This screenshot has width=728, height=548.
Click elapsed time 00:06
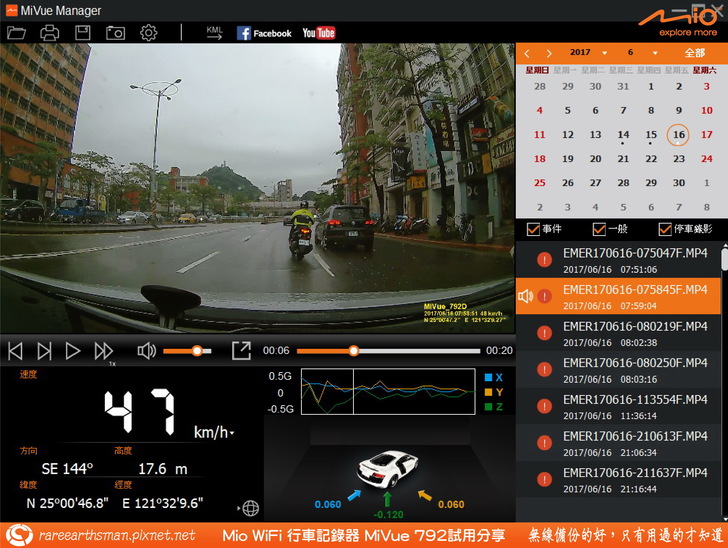point(276,351)
